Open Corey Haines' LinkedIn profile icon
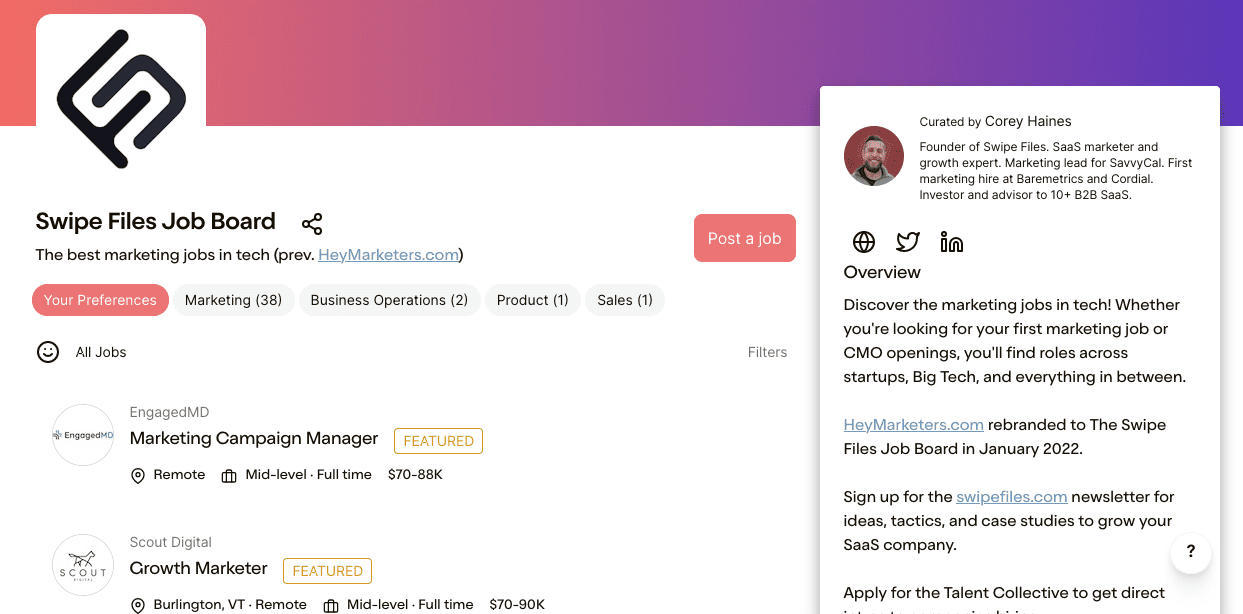Viewport: 1243px width, 614px height. click(952, 242)
